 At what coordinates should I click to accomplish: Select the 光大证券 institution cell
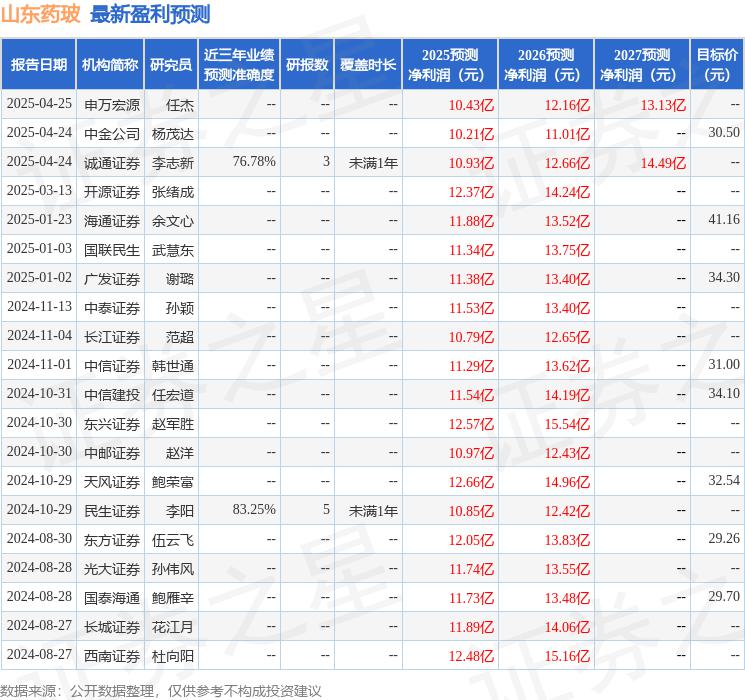[112, 569]
